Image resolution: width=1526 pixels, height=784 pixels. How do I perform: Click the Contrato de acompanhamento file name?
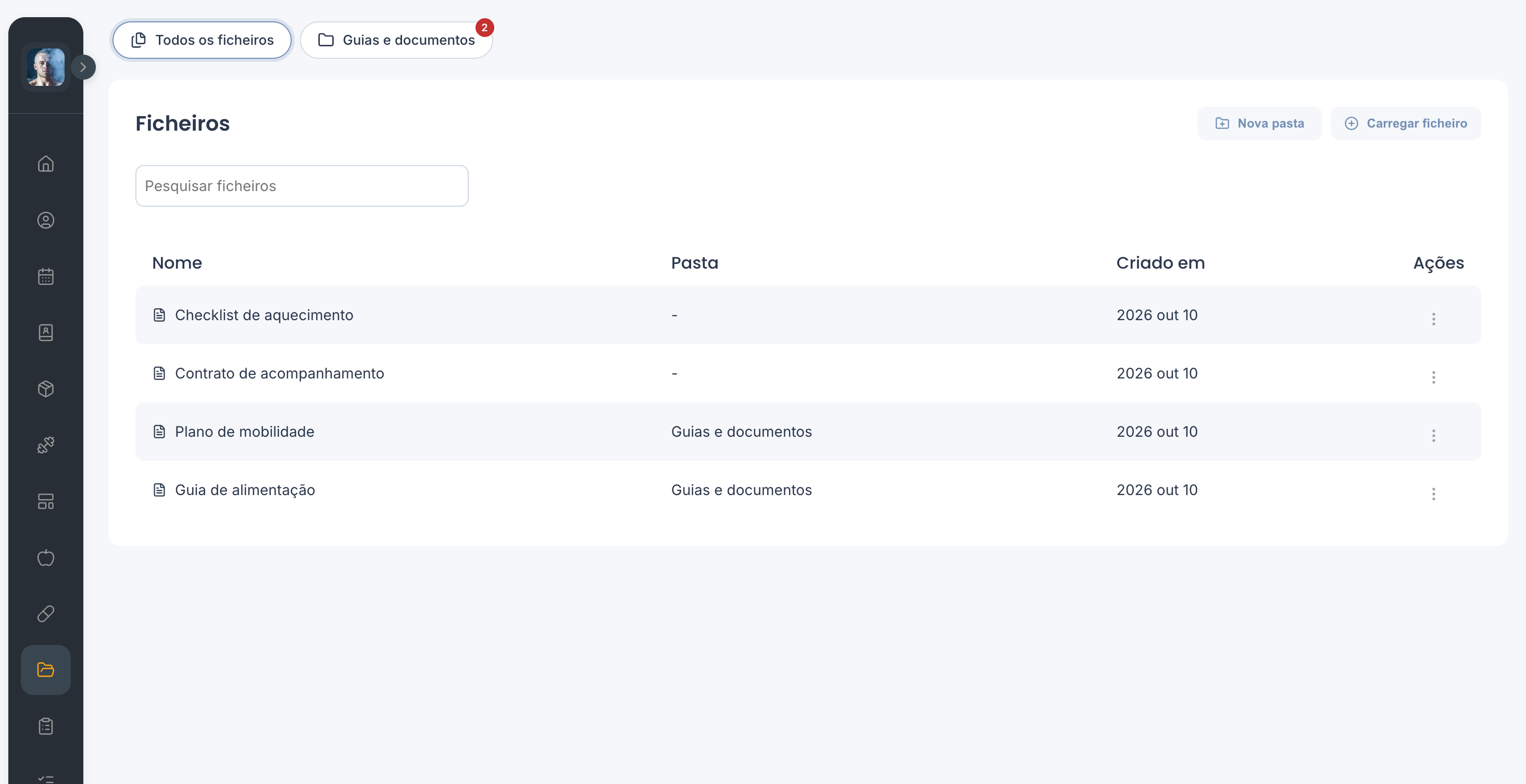[x=280, y=373]
